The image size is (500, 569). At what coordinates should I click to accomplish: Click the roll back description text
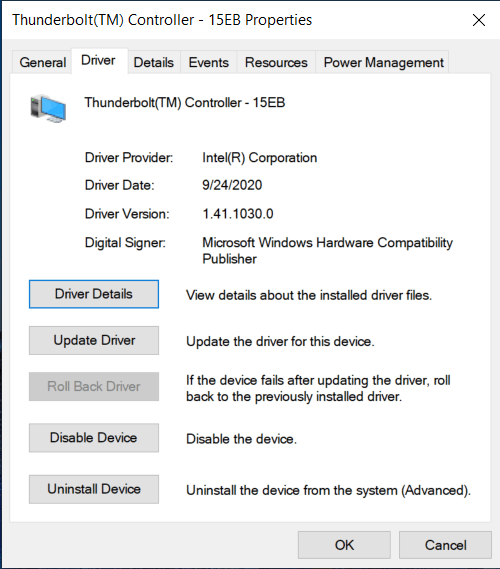pos(318,388)
